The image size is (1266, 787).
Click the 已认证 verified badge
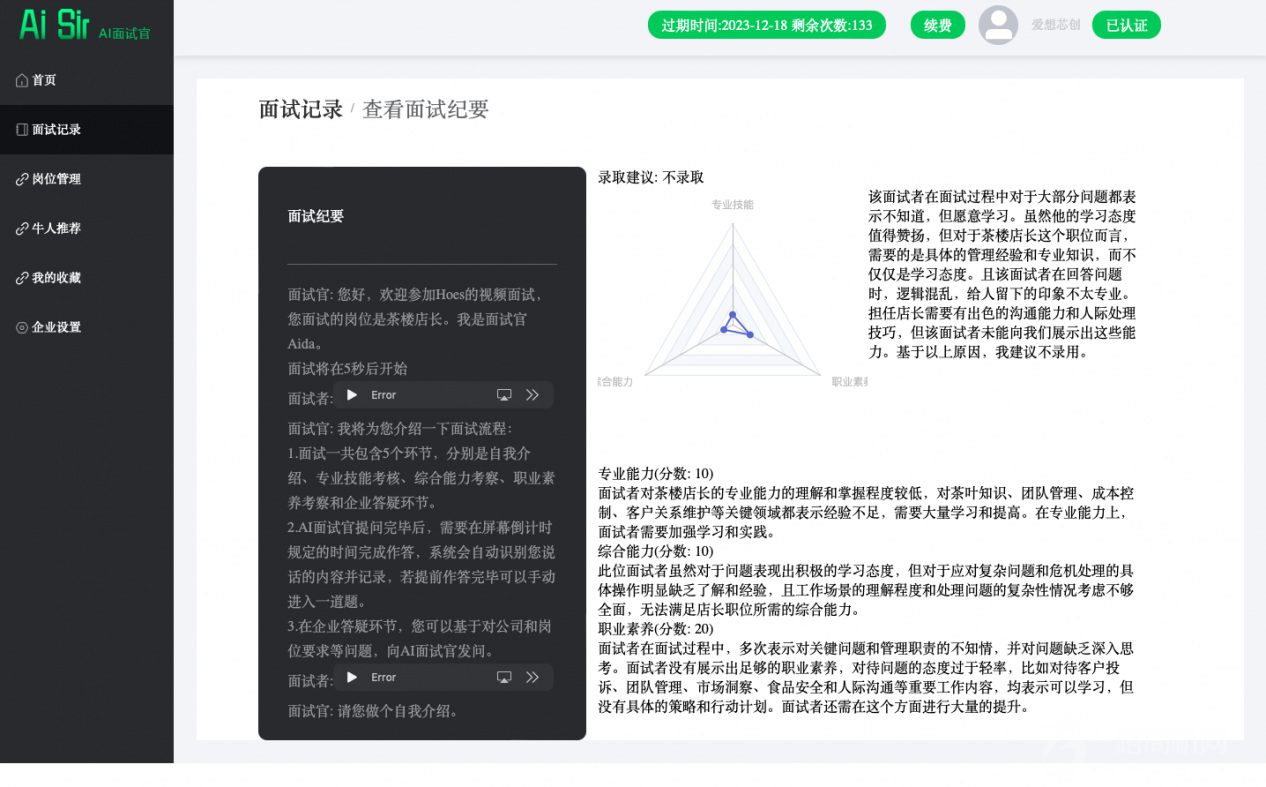coord(1126,25)
